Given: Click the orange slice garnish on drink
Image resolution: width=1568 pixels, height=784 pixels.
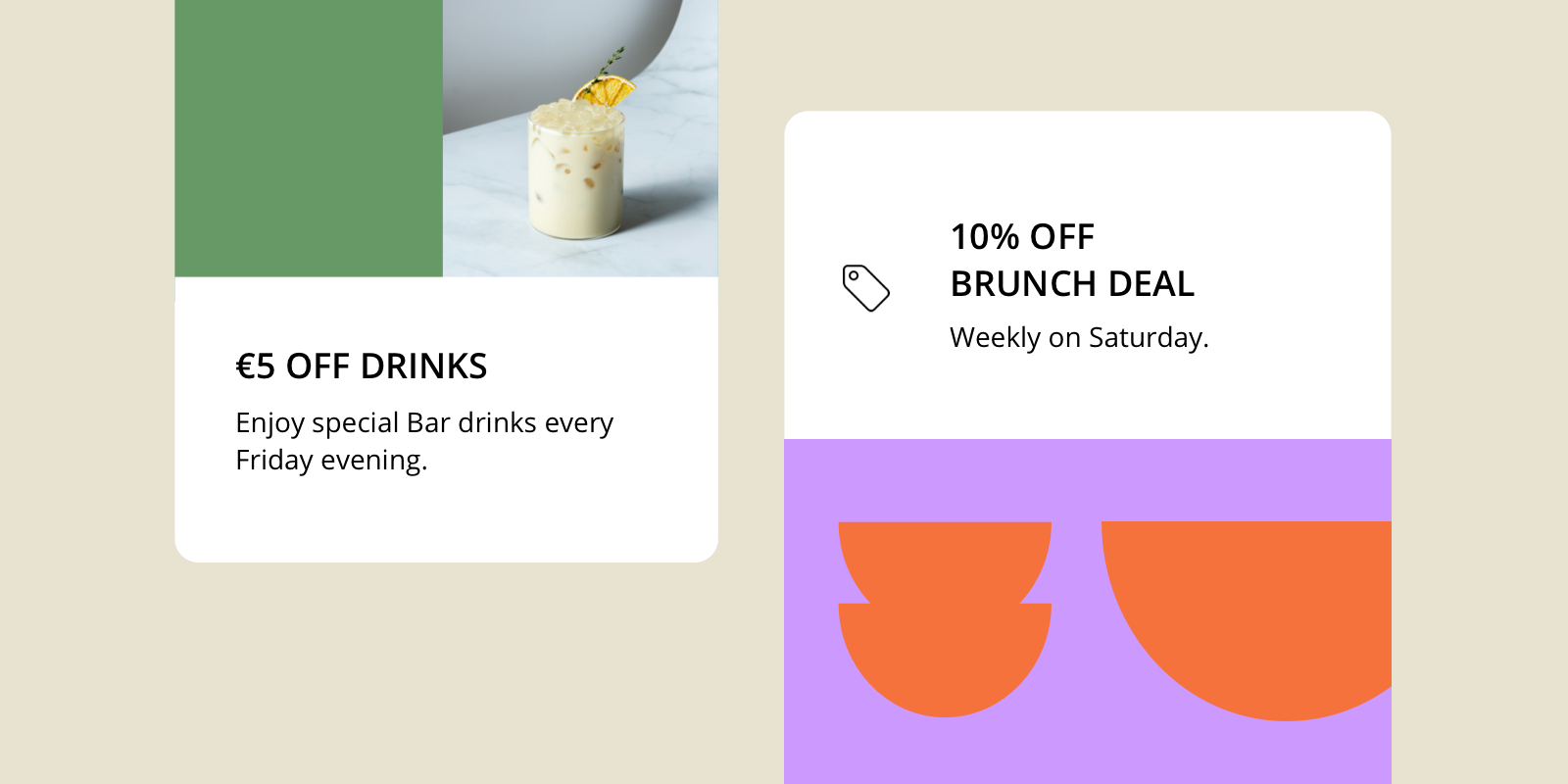Looking at the screenshot, I should tap(605, 92).
